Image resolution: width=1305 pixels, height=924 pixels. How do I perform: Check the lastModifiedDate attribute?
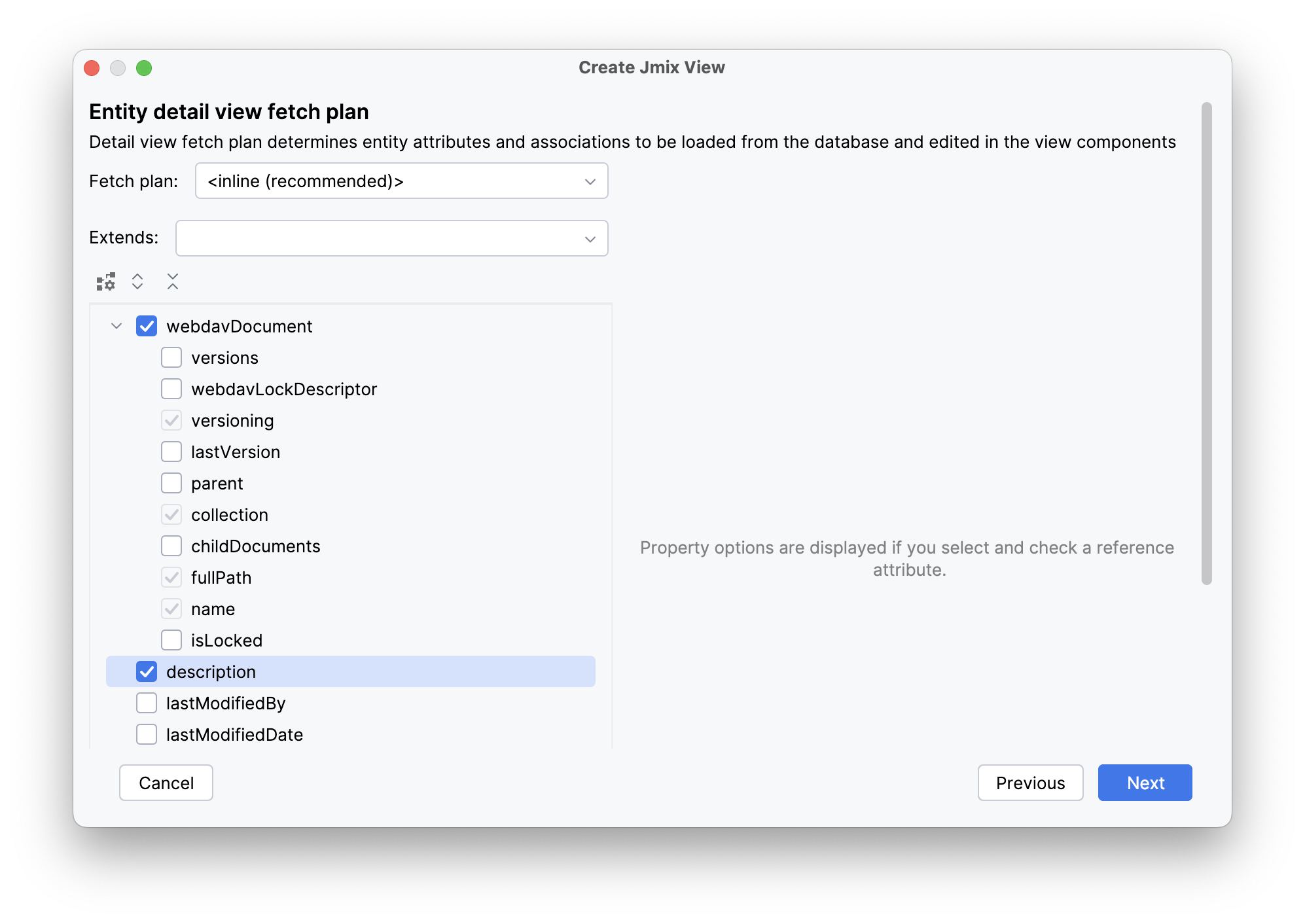pyautogui.click(x=147, y=734)
